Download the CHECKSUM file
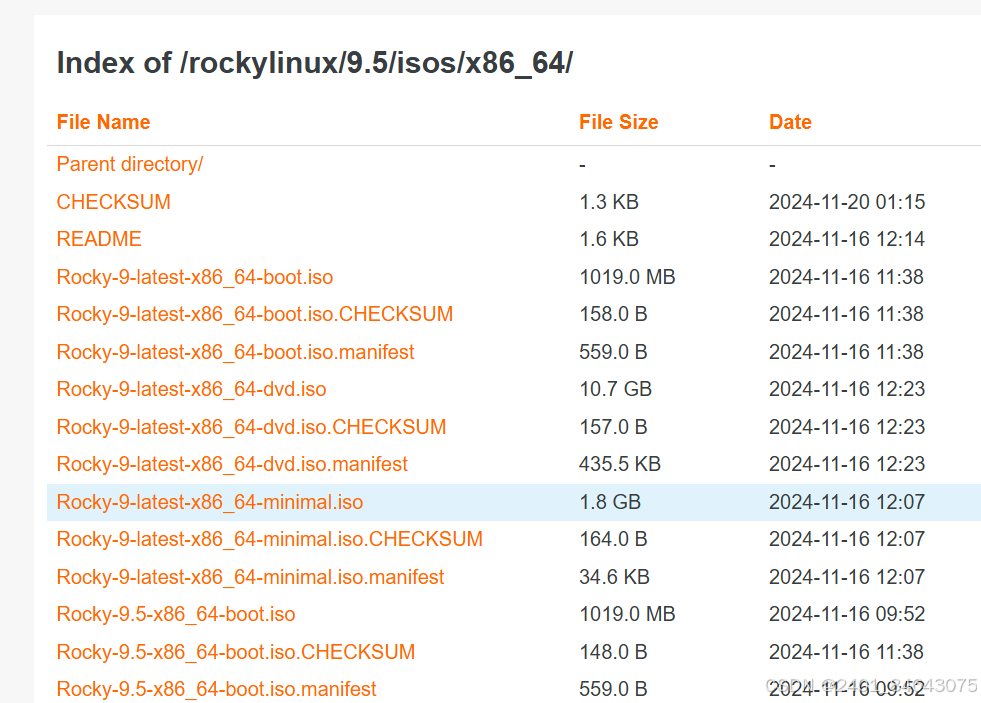Image resolution: width=981 pixels, height=703 pixels. [x=113, y=201]
